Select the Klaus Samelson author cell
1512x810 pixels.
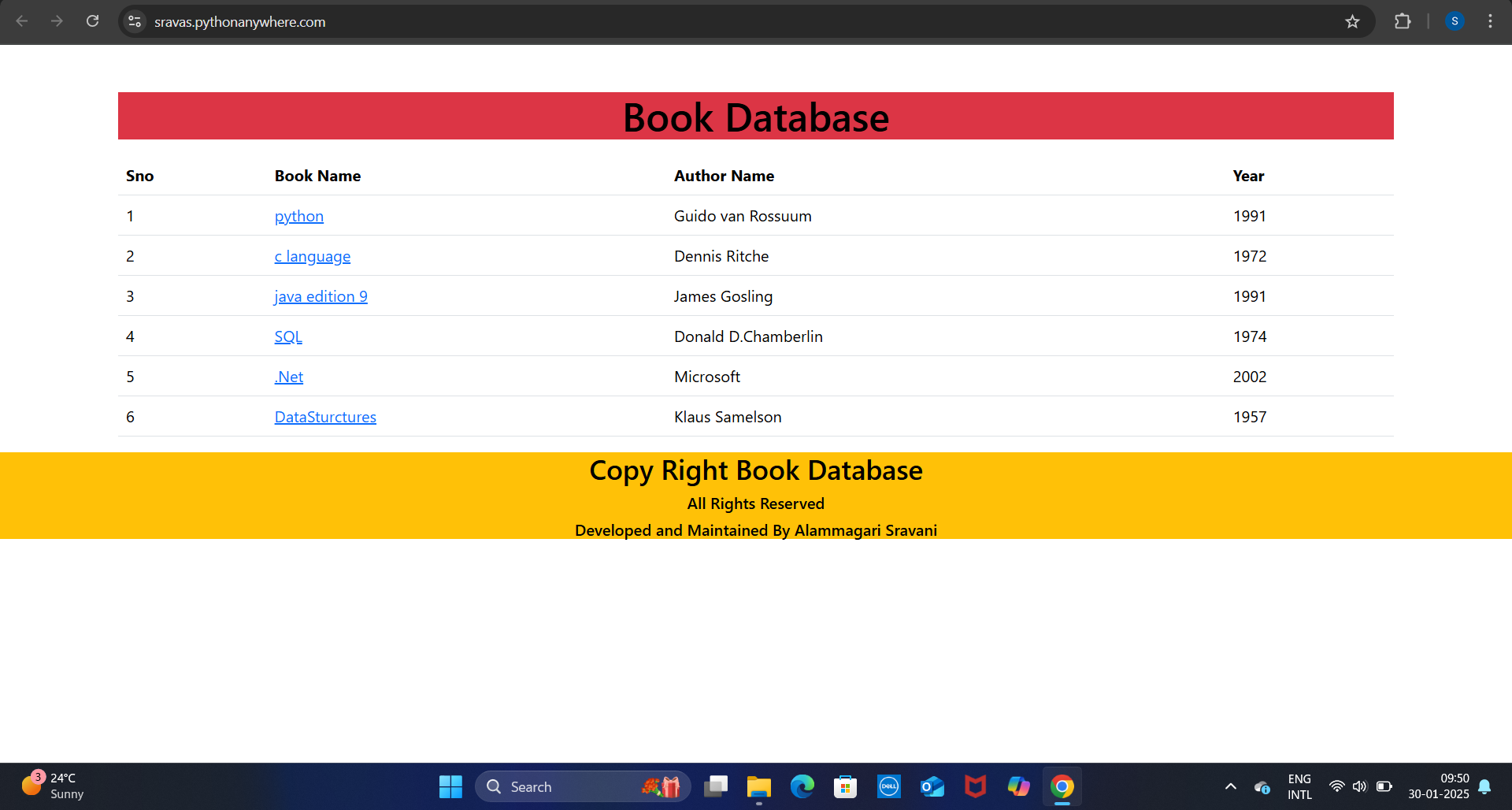pyautogui.click(x=728, y=417)
